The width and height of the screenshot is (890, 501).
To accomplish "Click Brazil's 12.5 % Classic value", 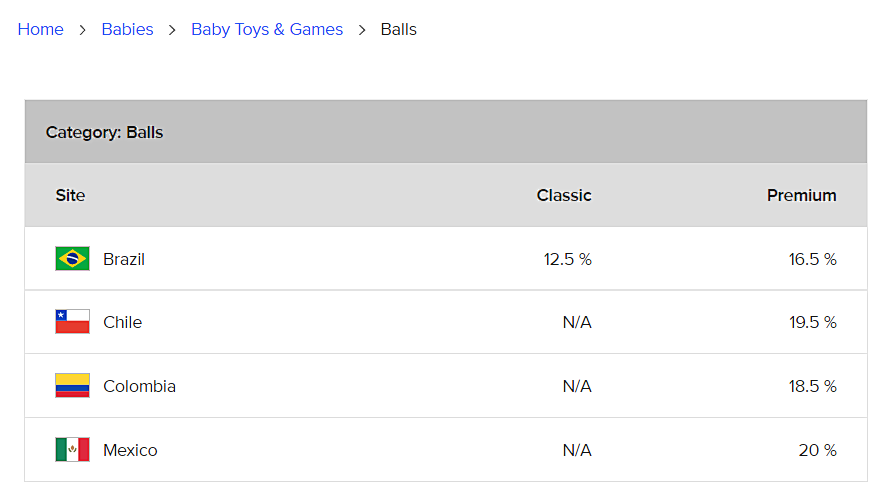I will 568,259.
